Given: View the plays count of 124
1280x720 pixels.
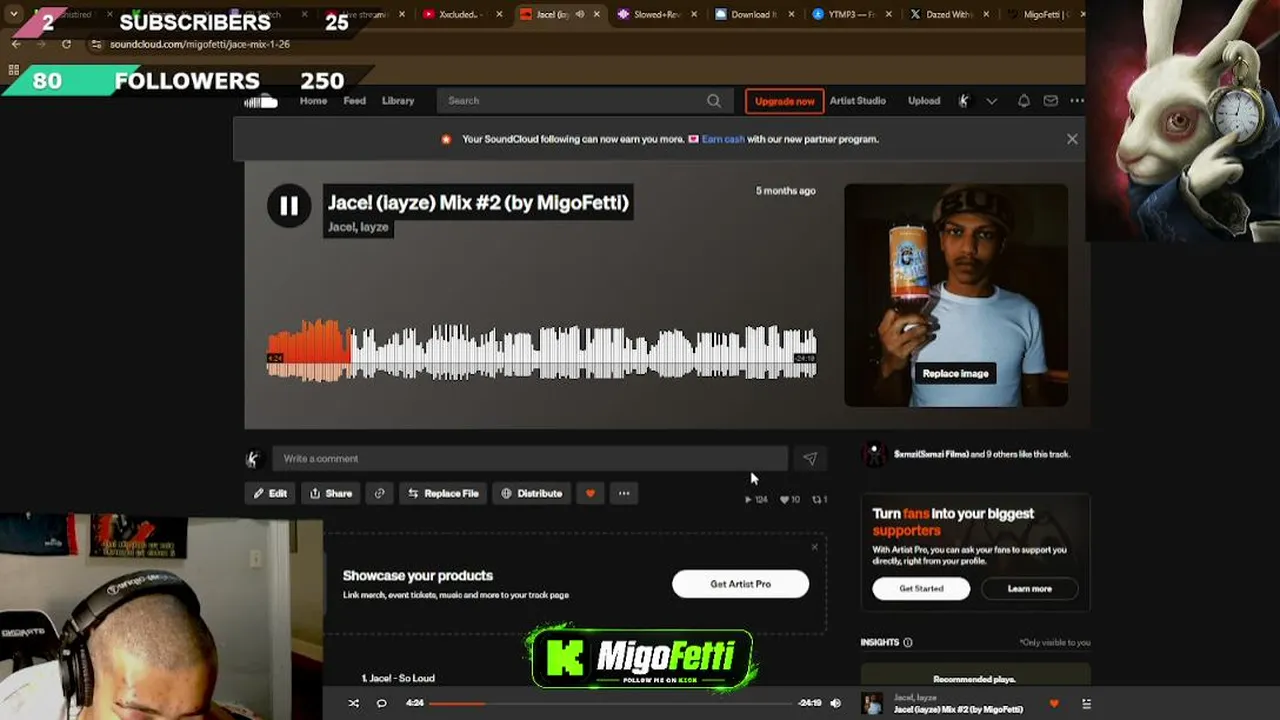Looking at the screenshot, I should pyautogui.click(x=756, y=499).
